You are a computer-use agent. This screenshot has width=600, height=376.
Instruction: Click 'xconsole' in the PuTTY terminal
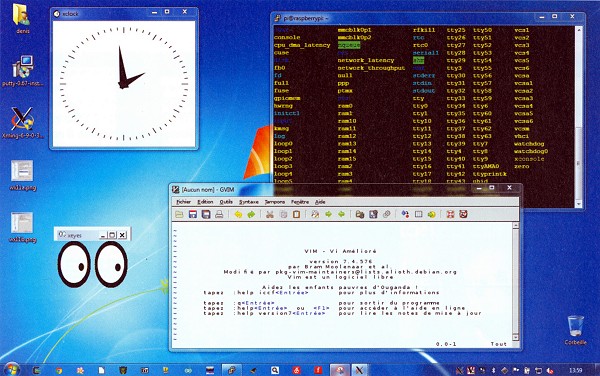tap(529, 159)
